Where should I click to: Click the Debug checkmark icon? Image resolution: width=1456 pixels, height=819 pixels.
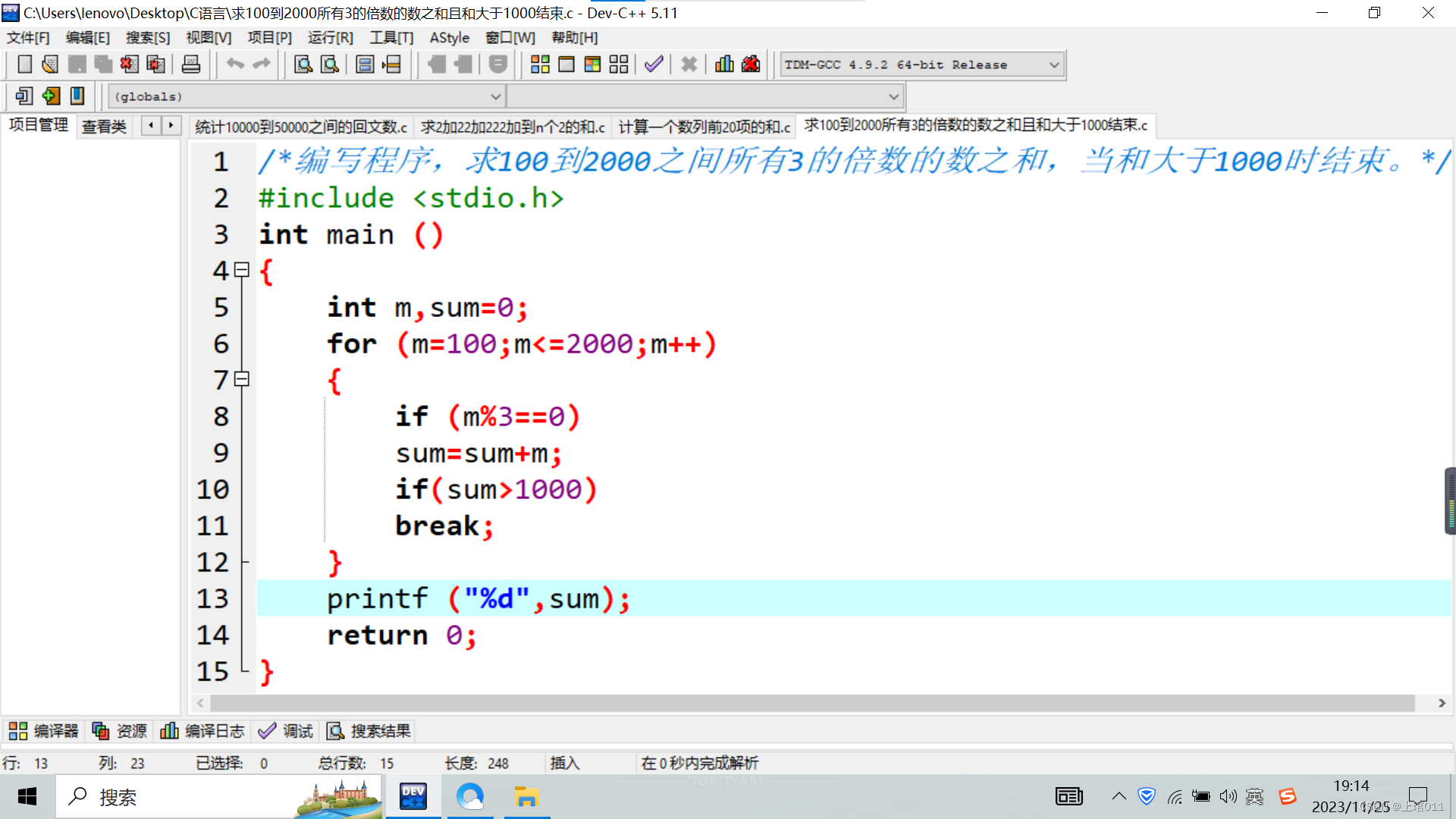[654, 64]
